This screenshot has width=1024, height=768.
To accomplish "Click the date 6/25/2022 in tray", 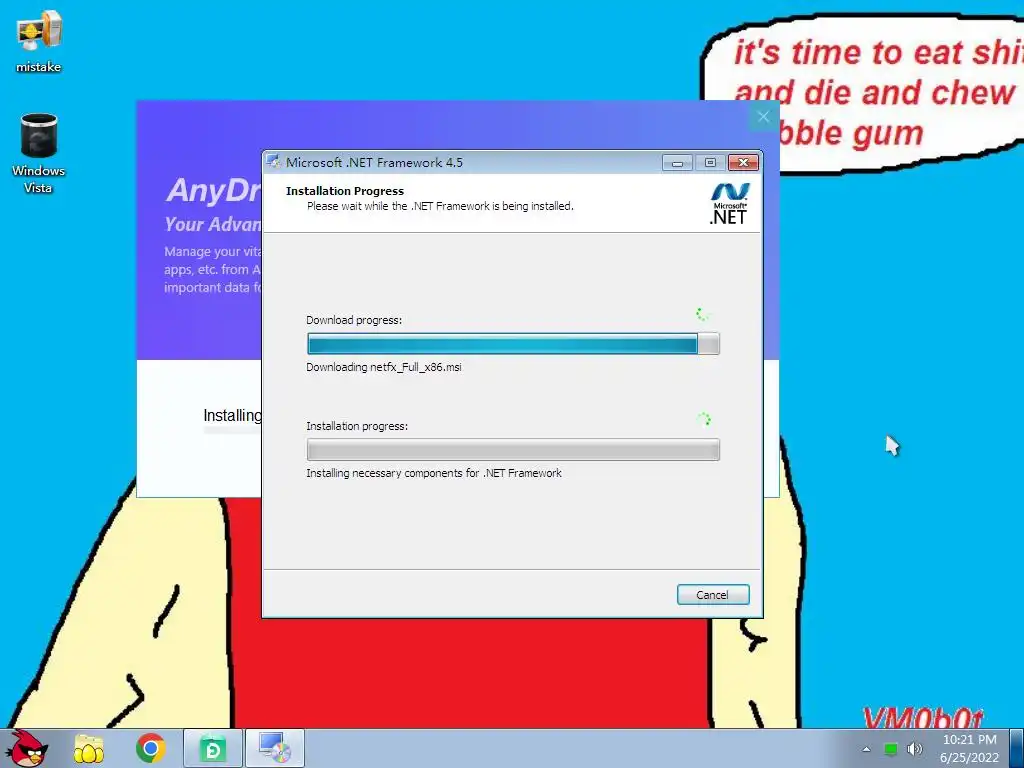I will coord(970,758).
